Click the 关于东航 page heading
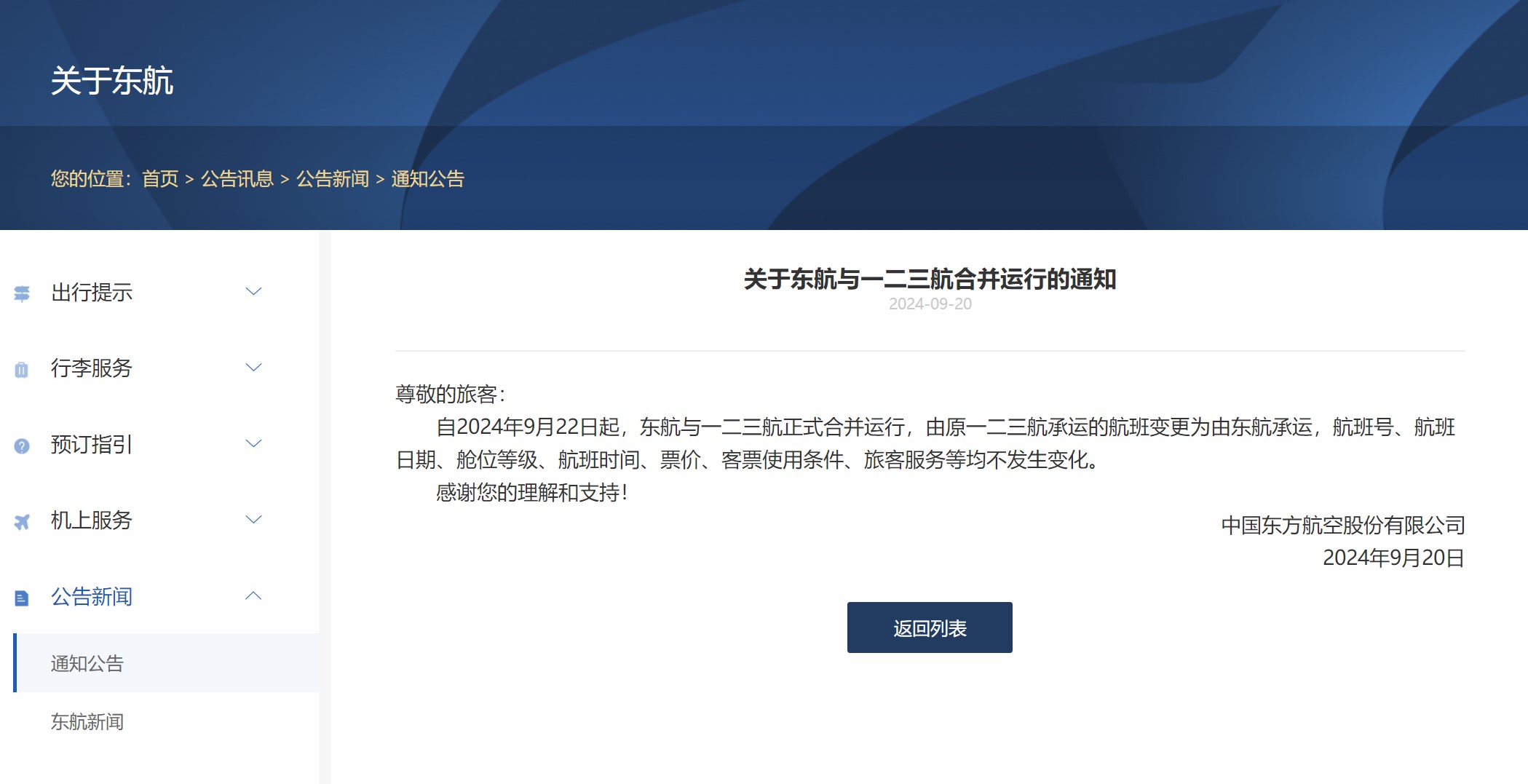Screen dimensions: 1528x784 click(112, 81)
